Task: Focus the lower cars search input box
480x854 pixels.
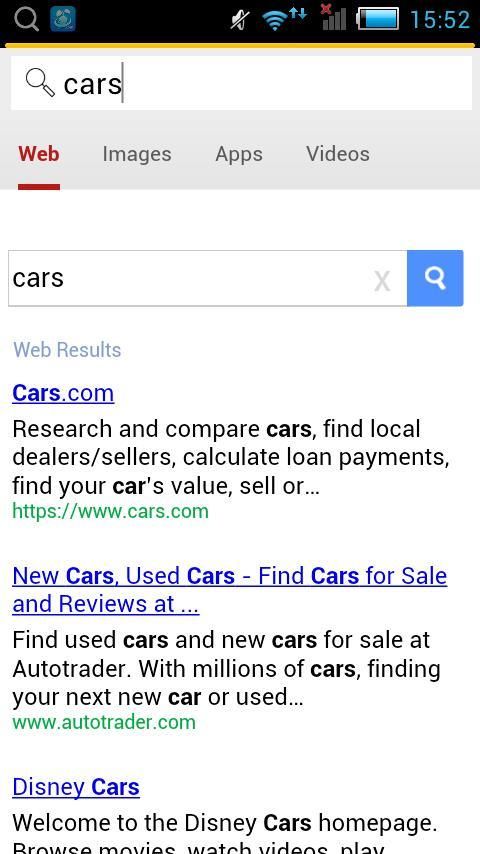Action: (x=208, y=278)
